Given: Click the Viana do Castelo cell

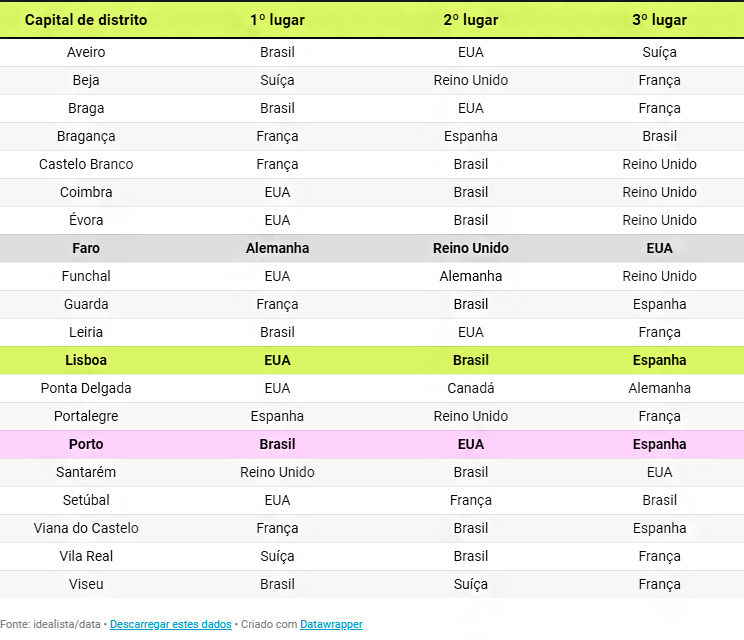Looking at the screenshot, I should [86, 528].
